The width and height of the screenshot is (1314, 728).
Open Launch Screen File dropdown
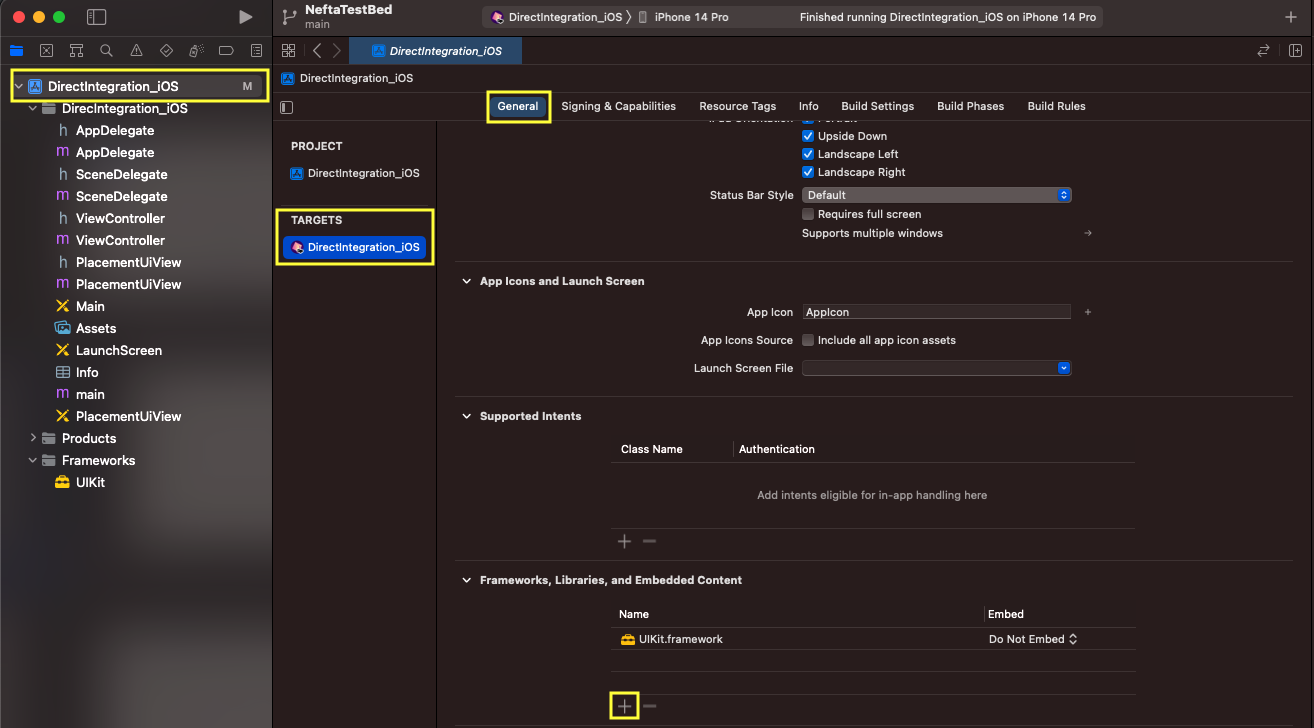[x=936, y=368]
